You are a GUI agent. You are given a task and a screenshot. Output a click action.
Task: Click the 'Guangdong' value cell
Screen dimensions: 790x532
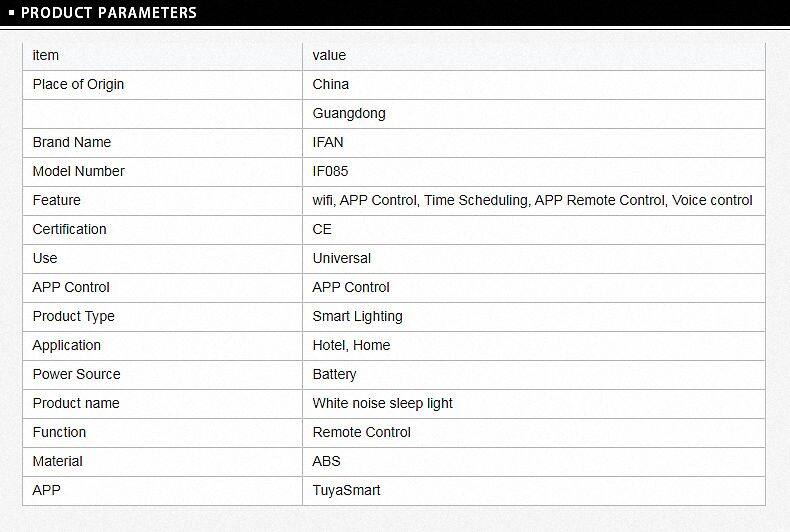point(349,113)
